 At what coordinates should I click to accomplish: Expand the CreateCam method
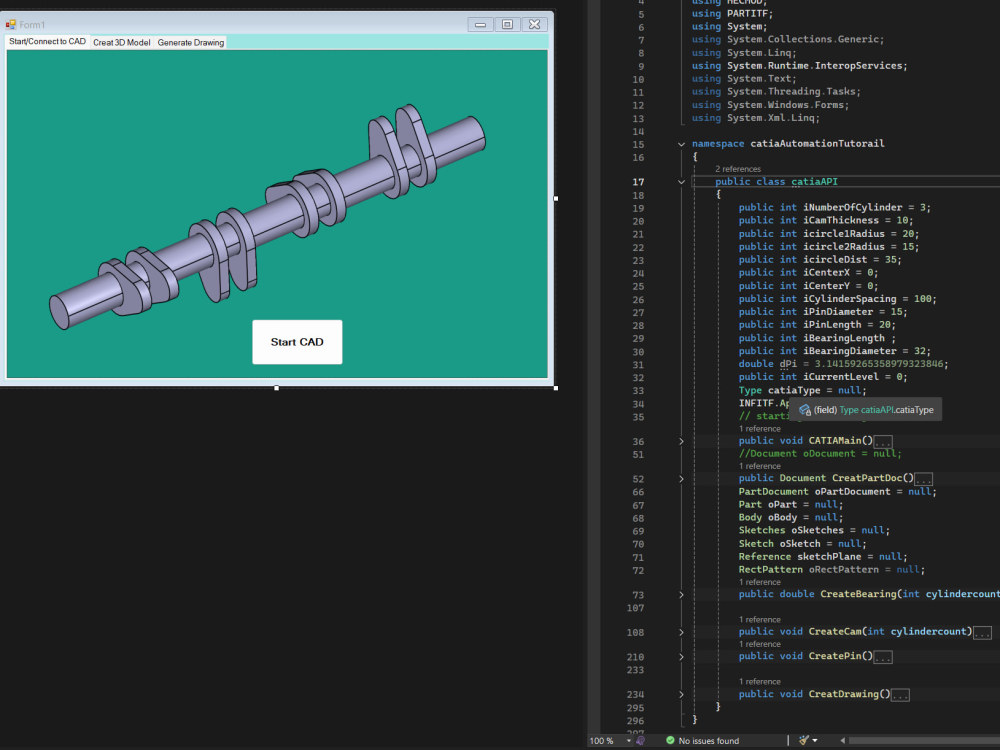(681, 632)
